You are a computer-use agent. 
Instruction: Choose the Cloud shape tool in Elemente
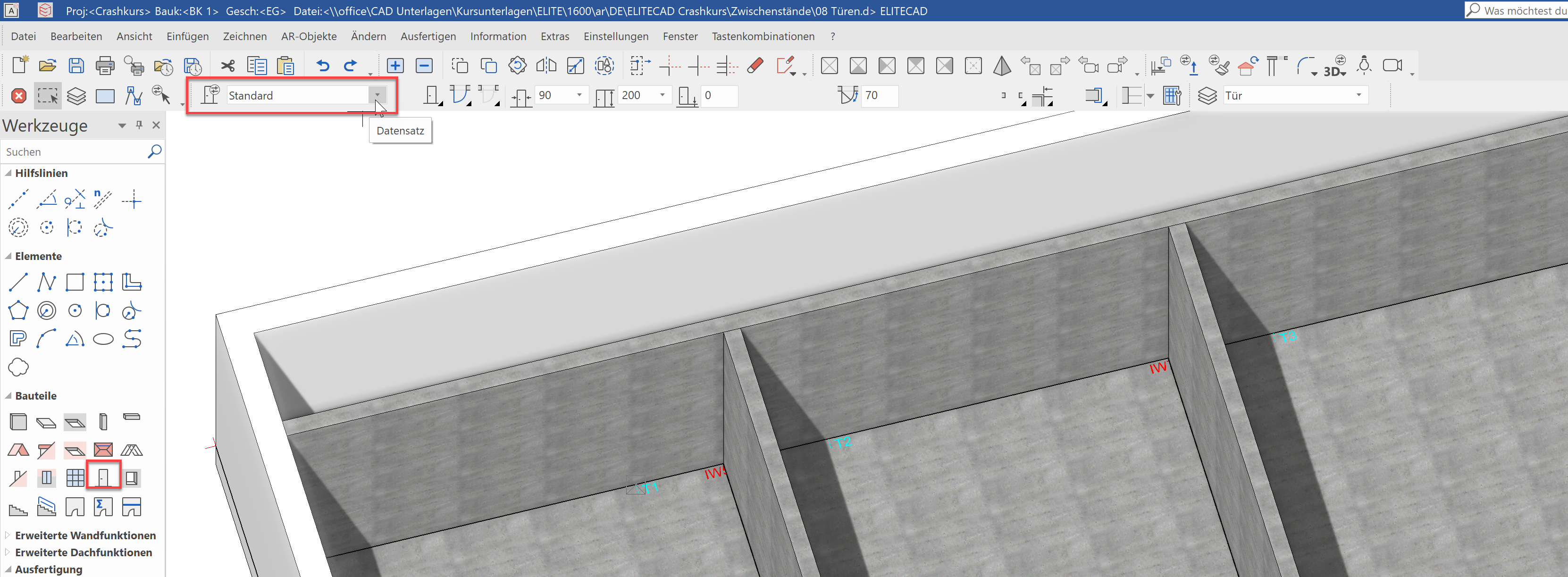(x=18, y=367)
